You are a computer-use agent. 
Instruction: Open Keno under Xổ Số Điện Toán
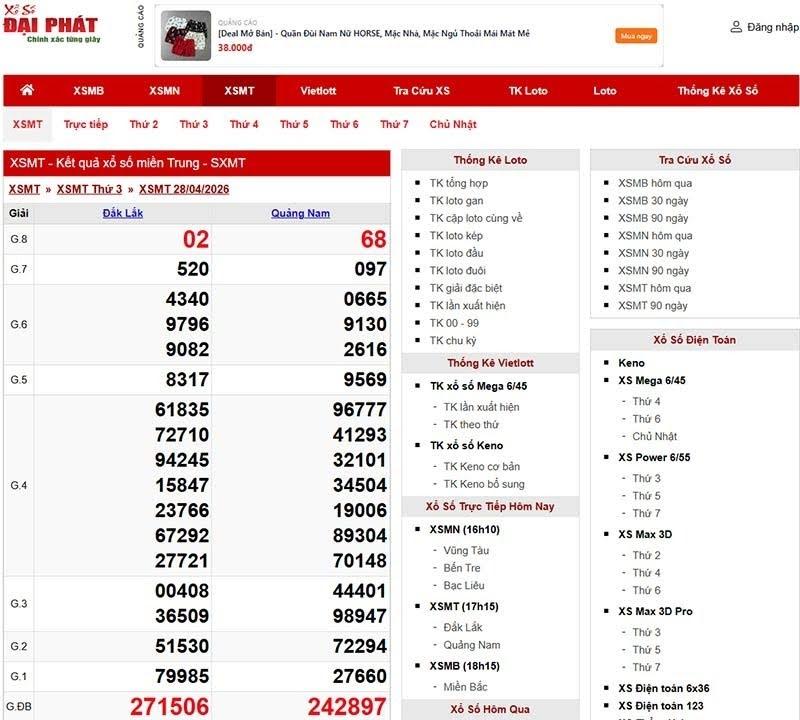tap(631, 363)
